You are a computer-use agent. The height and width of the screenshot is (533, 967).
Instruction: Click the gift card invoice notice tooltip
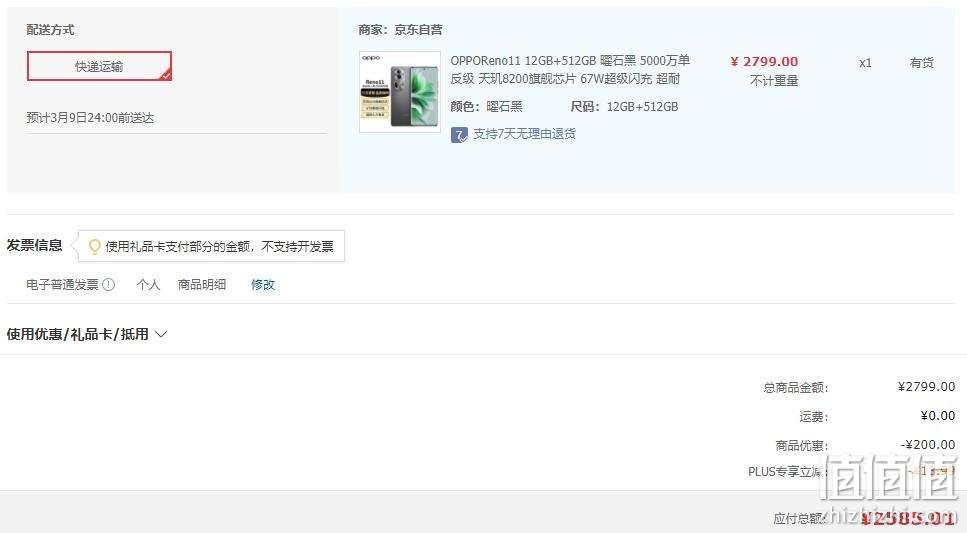[211, 246]
